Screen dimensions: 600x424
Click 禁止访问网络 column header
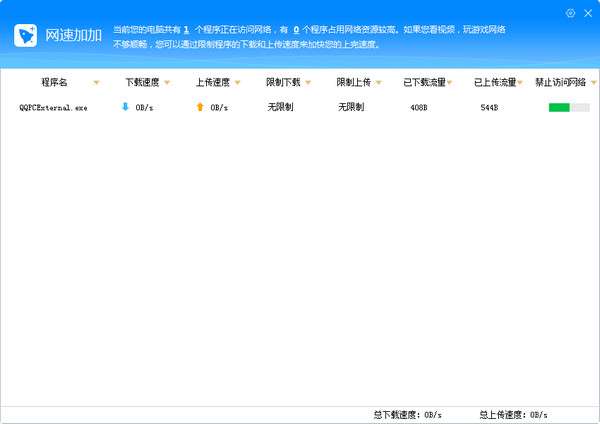click(561, 82)
